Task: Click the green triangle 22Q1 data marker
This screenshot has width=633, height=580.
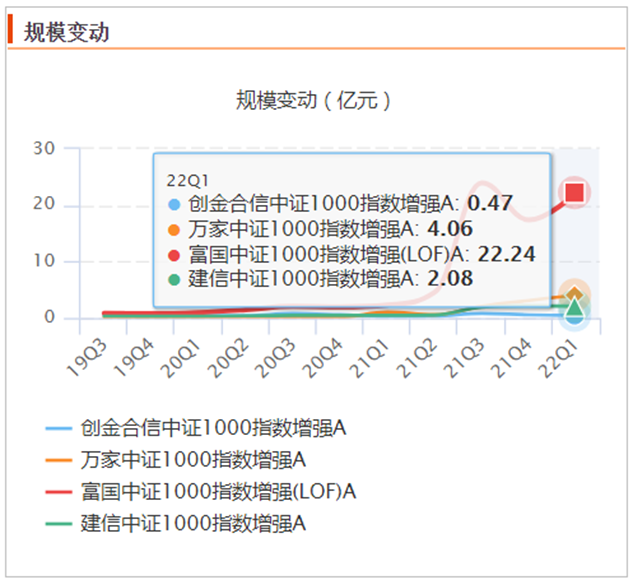Action: pos(574,308)
